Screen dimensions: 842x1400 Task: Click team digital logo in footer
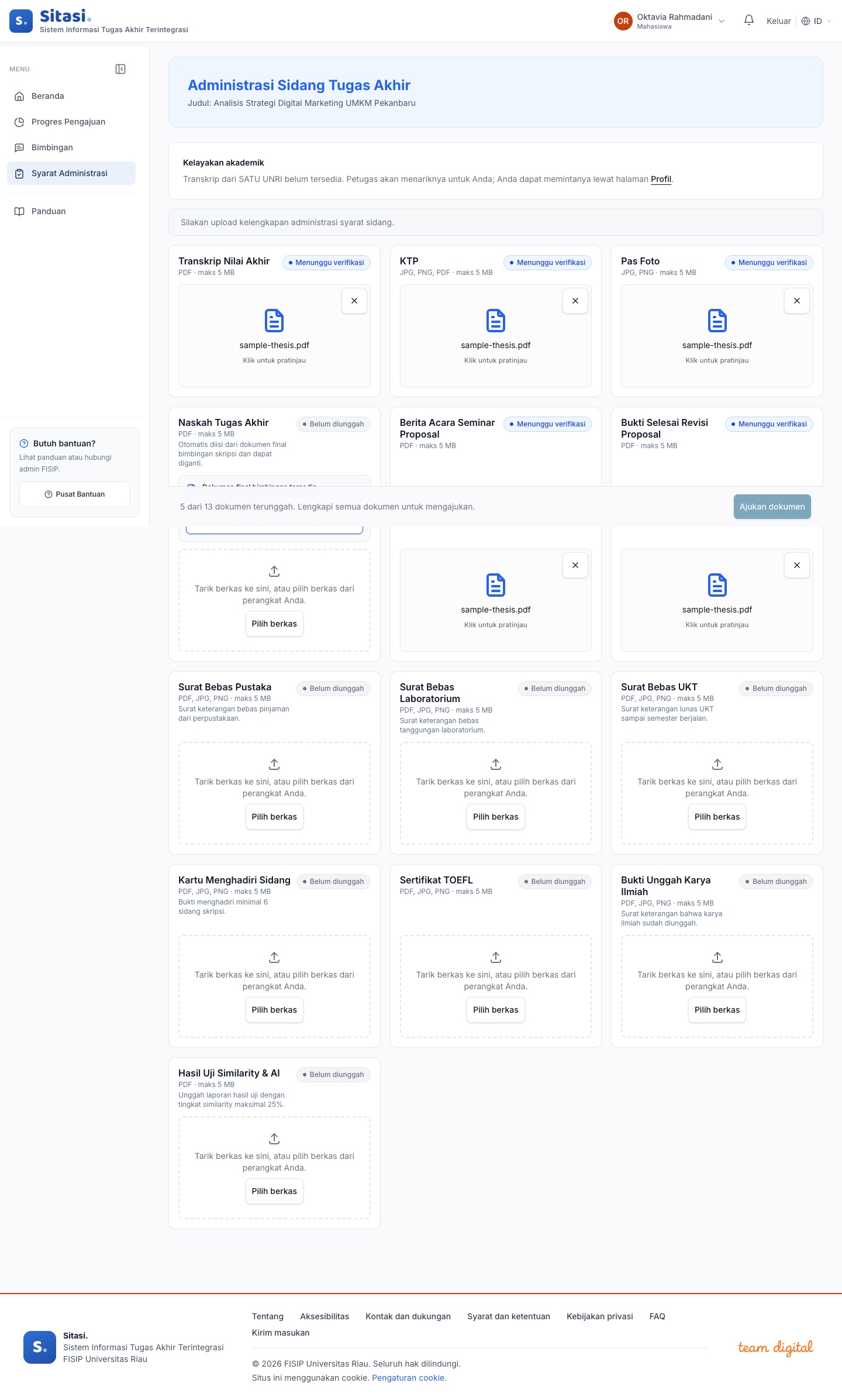tap(775, 1347)
